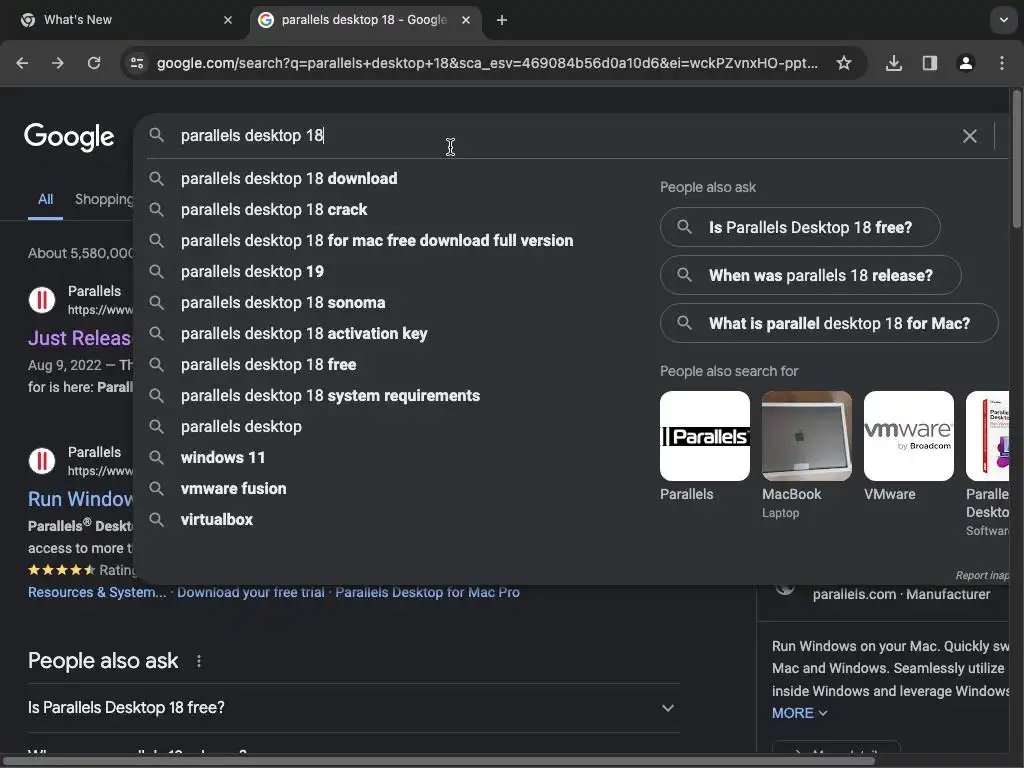Click the horizontal scrollbar at bottom
This screenshot has height=768, width=1024.
click(438, 761)
